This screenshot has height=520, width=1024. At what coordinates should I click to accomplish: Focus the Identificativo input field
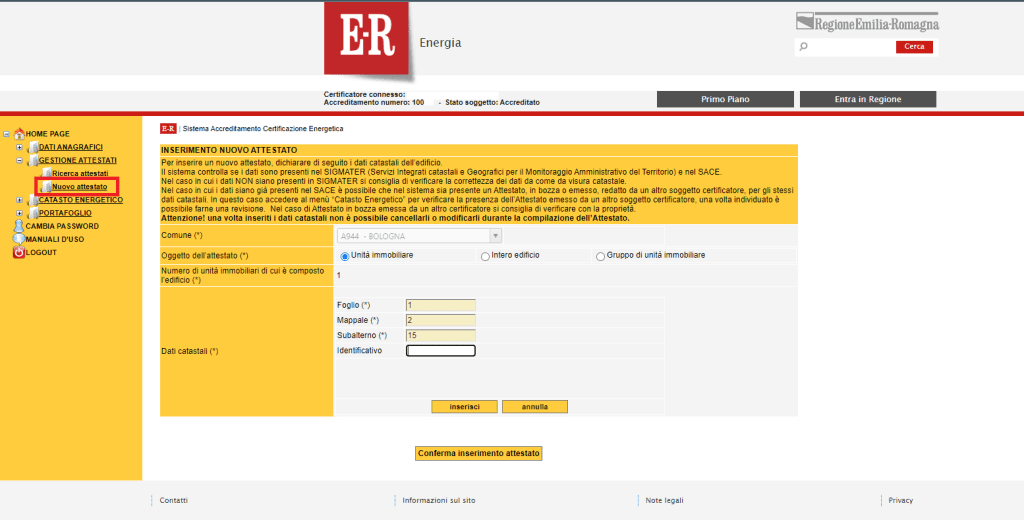point(441,351)
